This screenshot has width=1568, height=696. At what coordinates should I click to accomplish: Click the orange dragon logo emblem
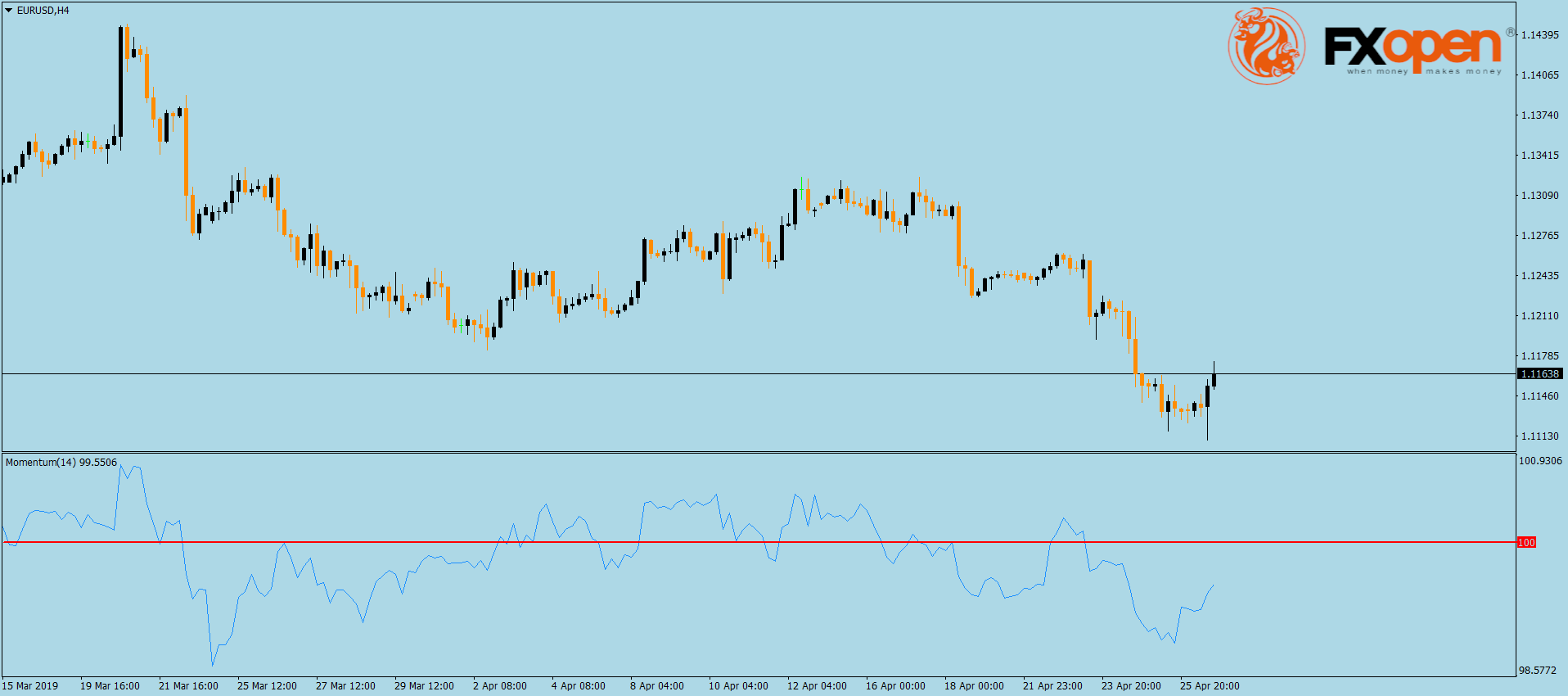tap(1266, 46)
